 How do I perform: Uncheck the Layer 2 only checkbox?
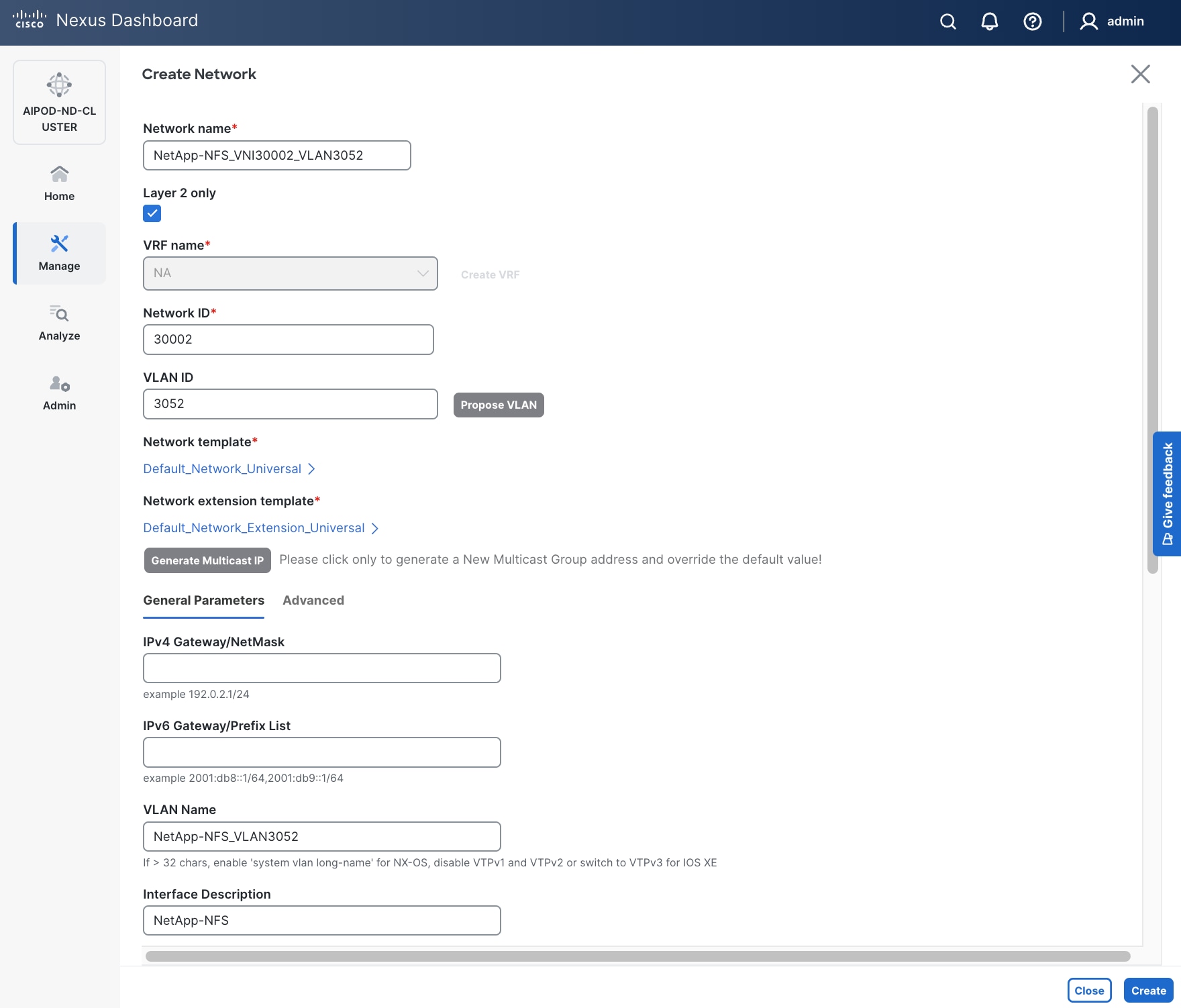152,213
